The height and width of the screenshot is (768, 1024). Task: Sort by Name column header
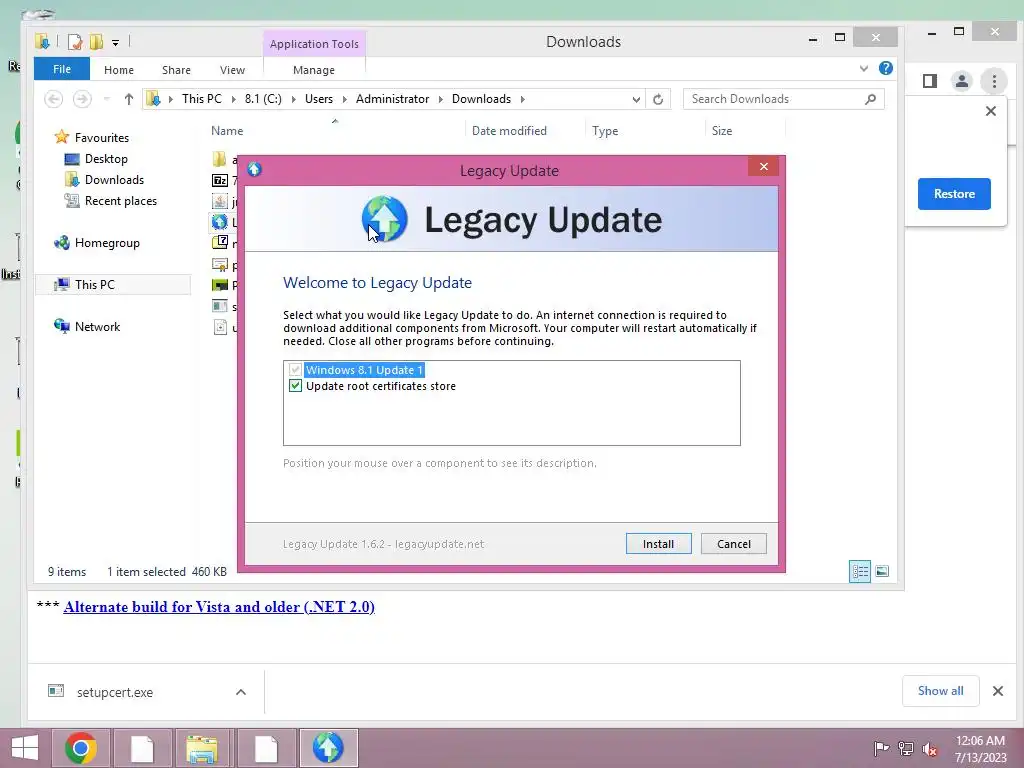click(227, 131)
